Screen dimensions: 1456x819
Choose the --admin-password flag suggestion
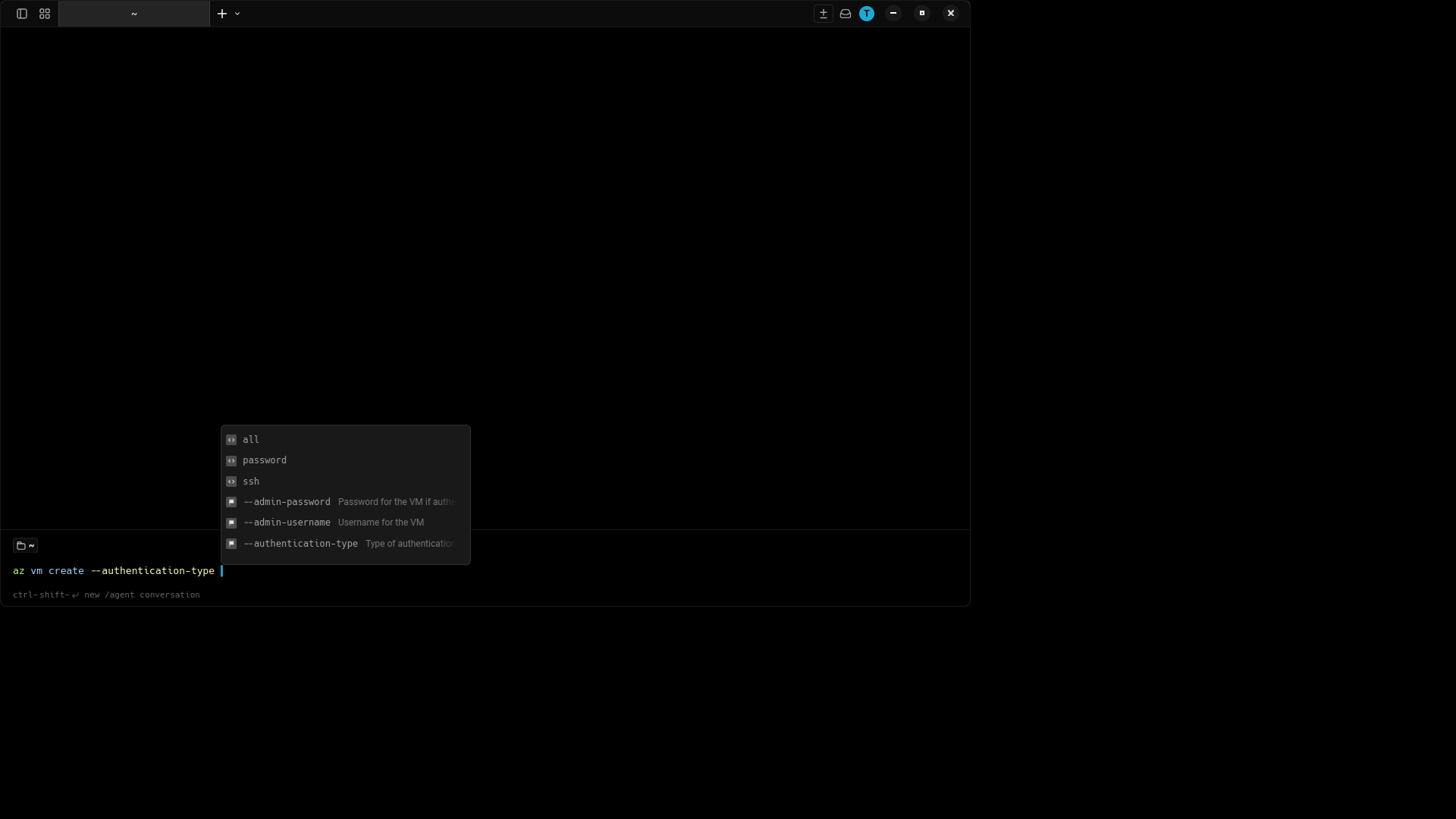point(346,502)
